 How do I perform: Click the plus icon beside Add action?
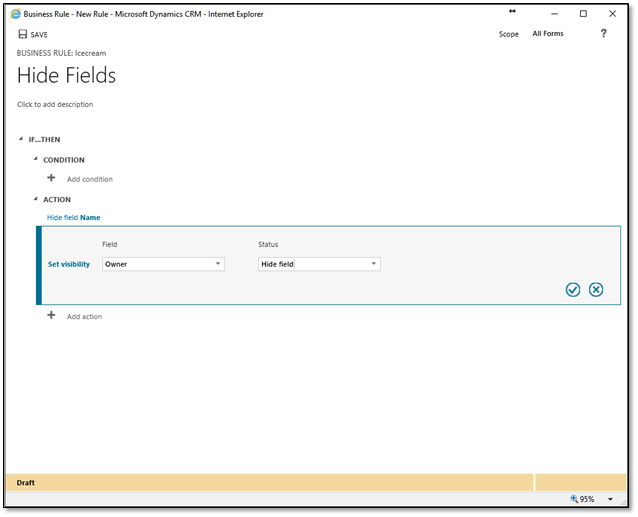click(51, 315)
